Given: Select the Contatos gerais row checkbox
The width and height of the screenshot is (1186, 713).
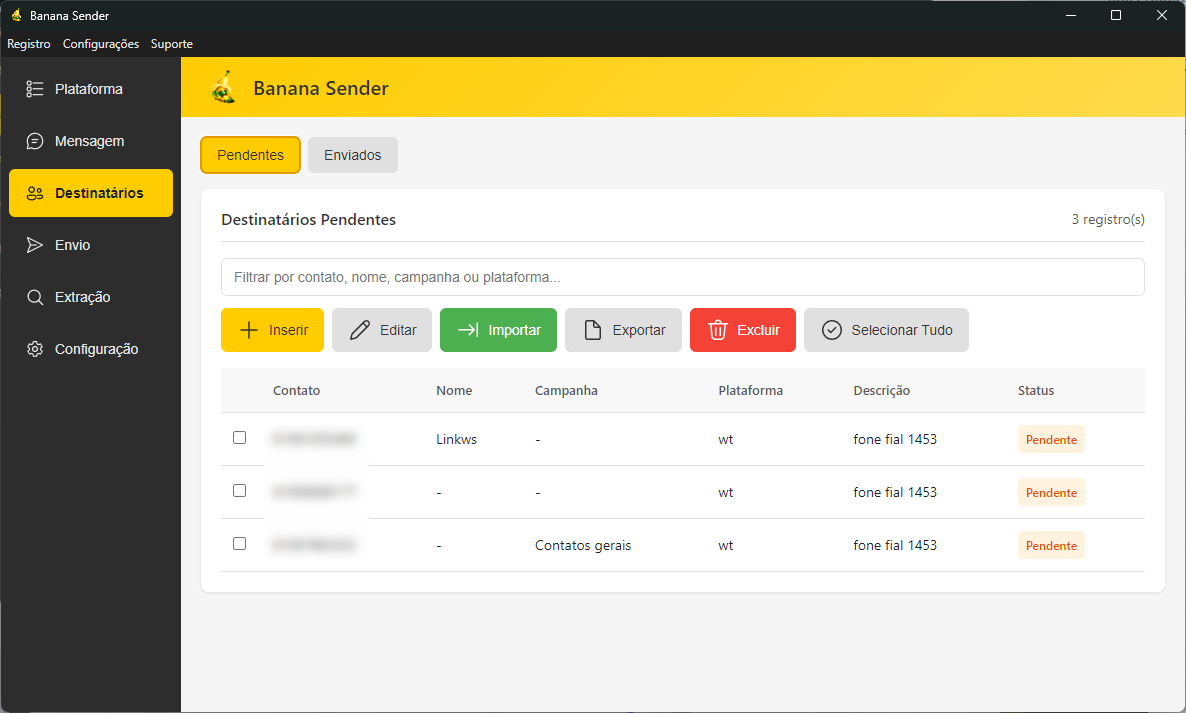Looking at the screenshot, I should [x=239, y=544].
